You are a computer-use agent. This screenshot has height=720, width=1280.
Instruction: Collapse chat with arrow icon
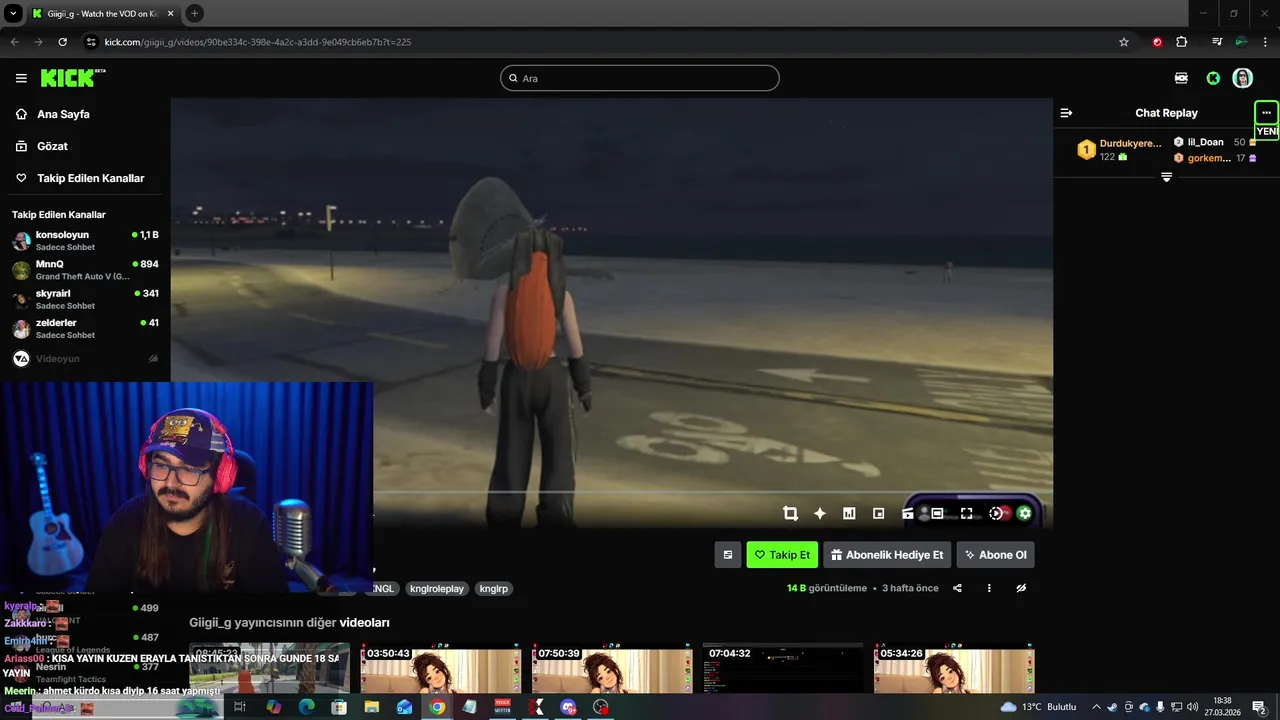(1066, 113)
